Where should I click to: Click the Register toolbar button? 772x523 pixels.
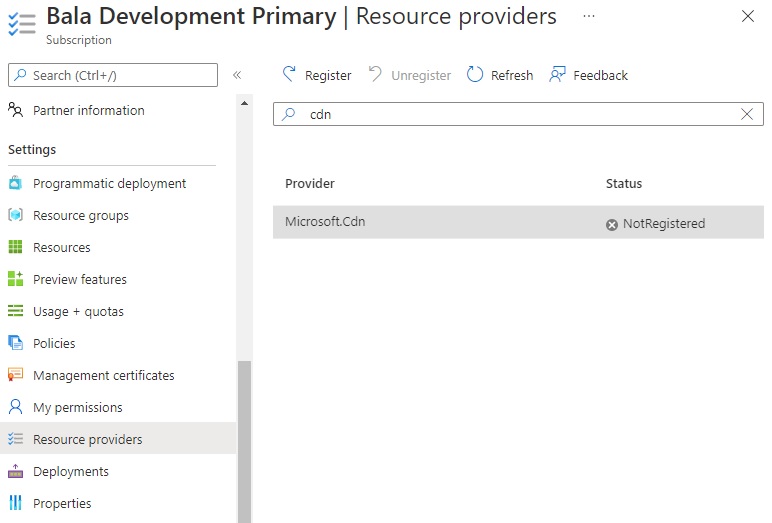pyautogui.click(x=317, y=75)
